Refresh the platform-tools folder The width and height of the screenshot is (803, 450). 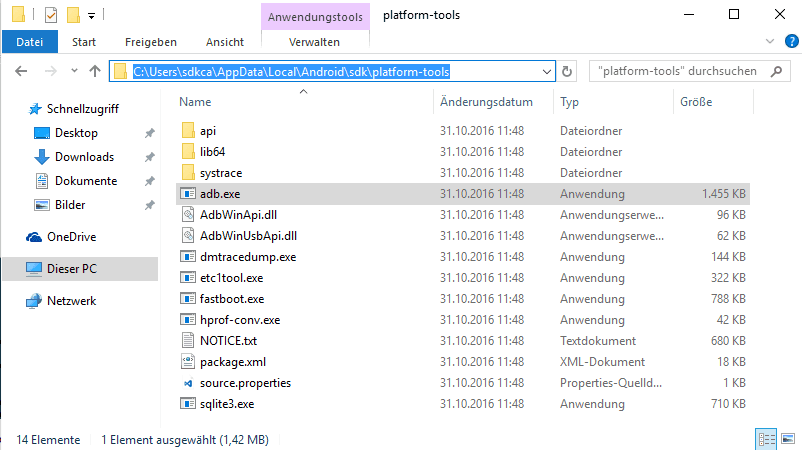pos(566,72)
